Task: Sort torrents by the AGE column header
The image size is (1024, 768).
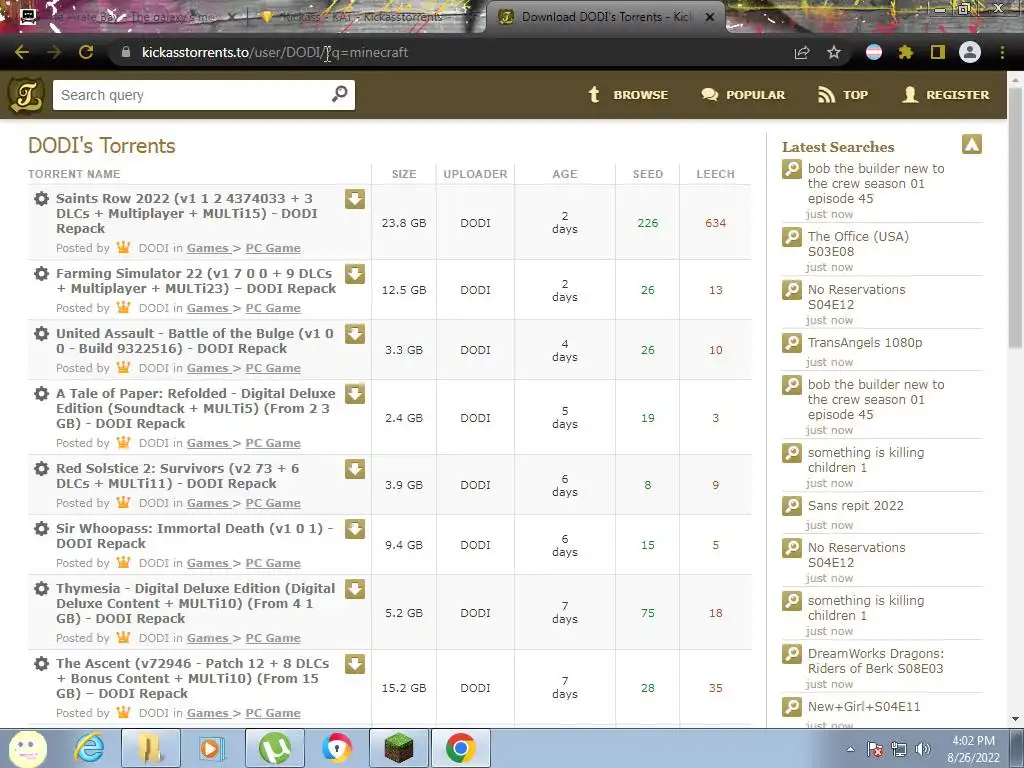Action: tap(565, 174)
